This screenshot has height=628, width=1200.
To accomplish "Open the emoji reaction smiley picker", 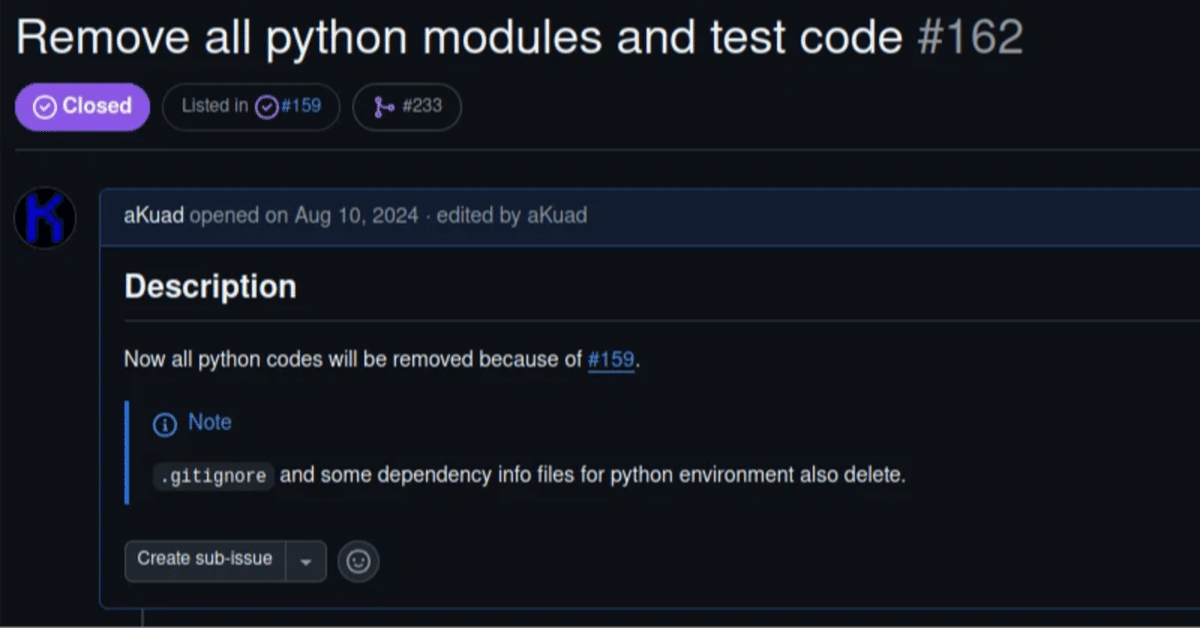I will tap(358, 561).
